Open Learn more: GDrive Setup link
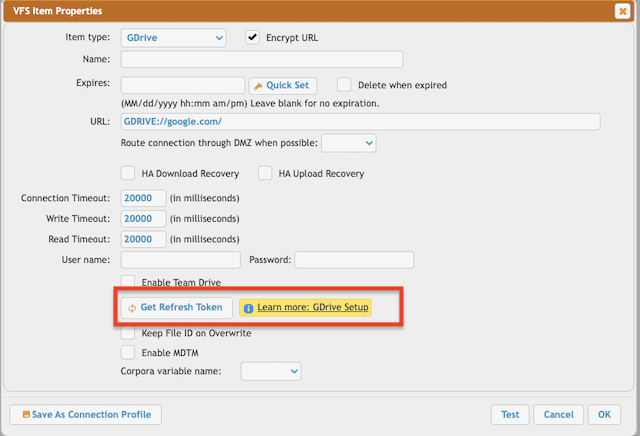 [x=313, y=307]
